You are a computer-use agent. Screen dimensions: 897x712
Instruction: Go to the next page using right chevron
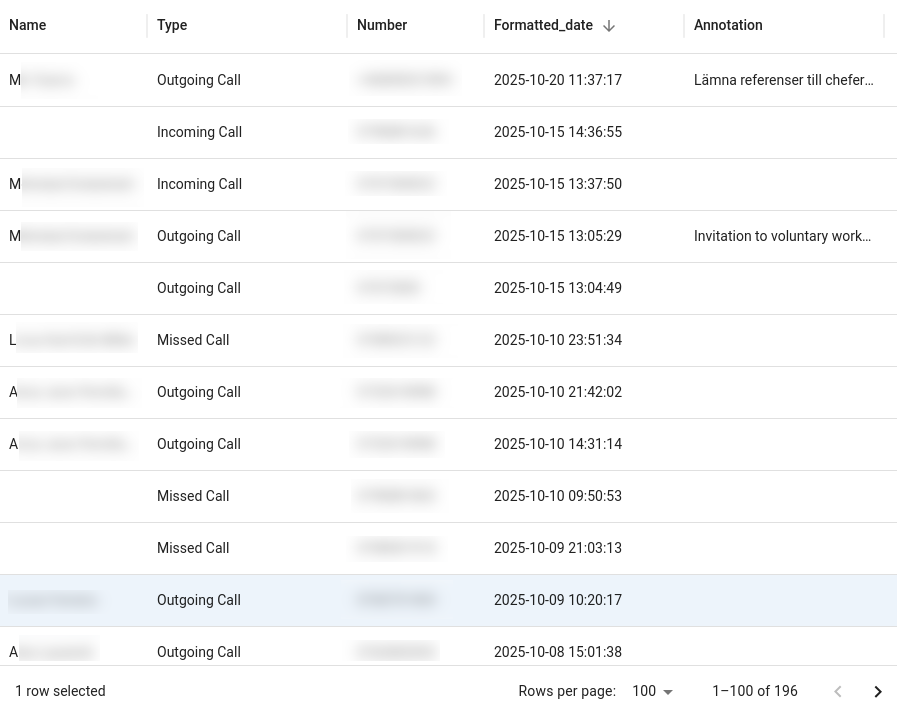point(878,691)
